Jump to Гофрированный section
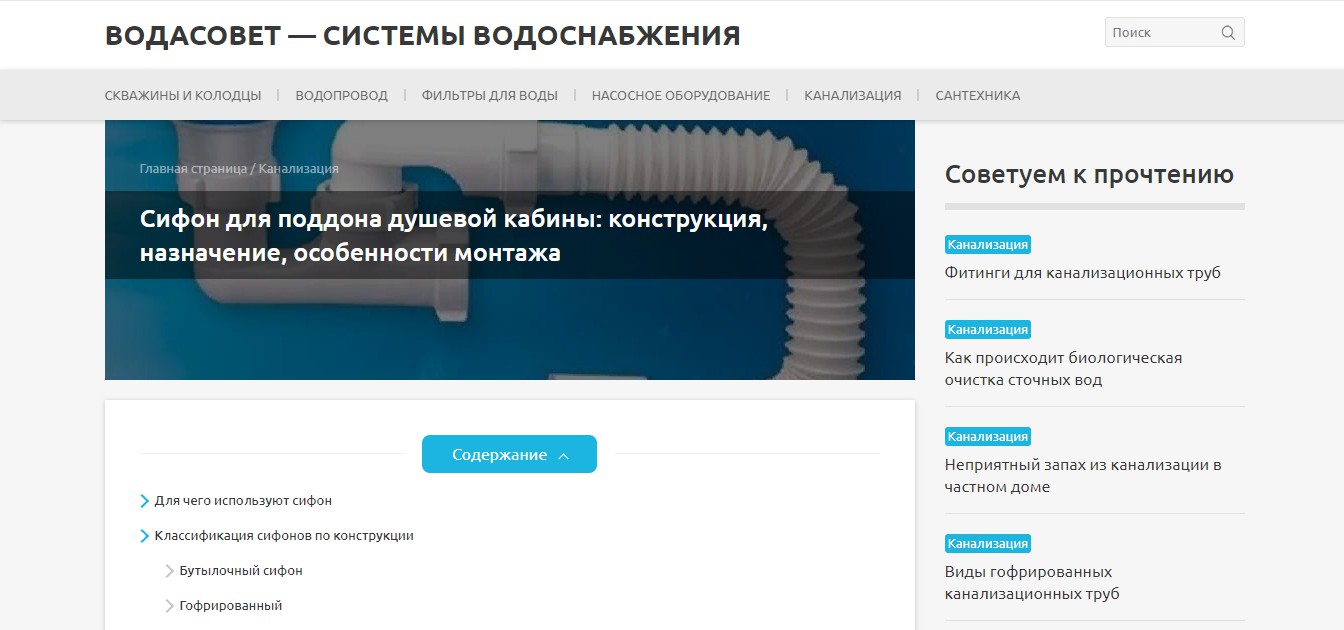 coord(231,605)
